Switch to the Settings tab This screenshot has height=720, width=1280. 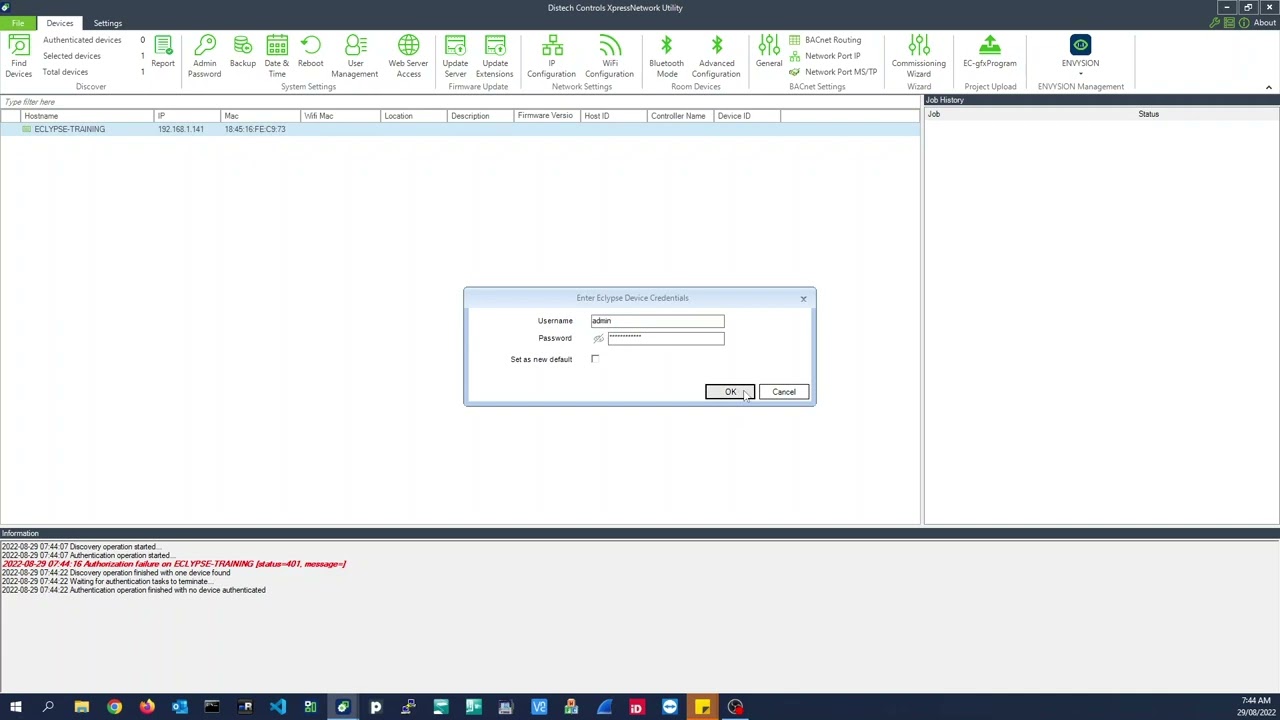coord(107,23)
